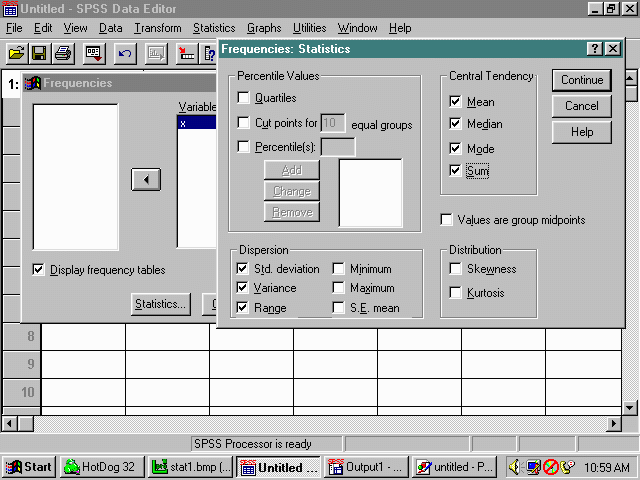The width and height of the screenshot is (640, 480).
Task: Switch to HotDog 32 taskbar button
Action: tap(102, 467)
